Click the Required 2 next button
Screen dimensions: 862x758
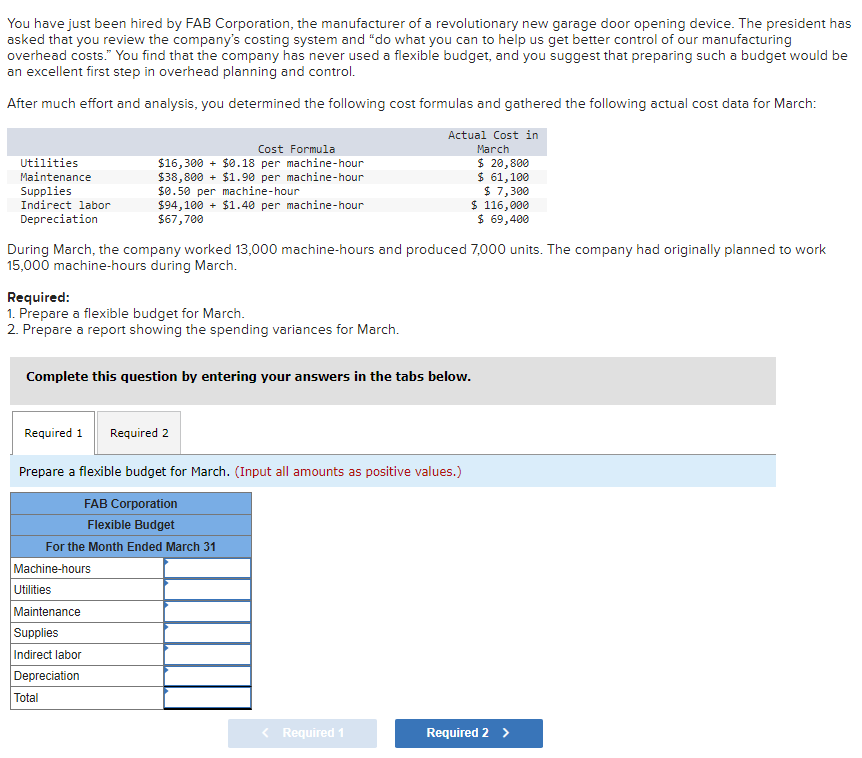click(468, 733)
